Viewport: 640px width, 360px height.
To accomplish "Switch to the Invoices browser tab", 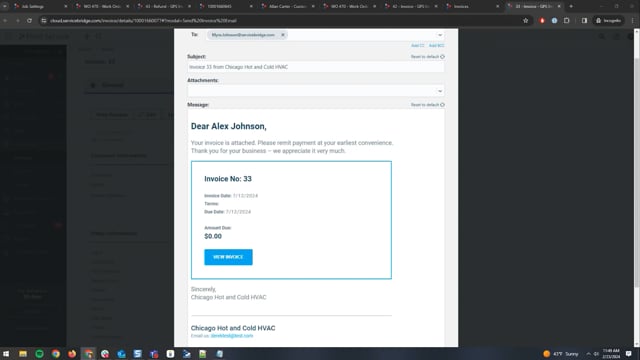I will pos(472,7).
